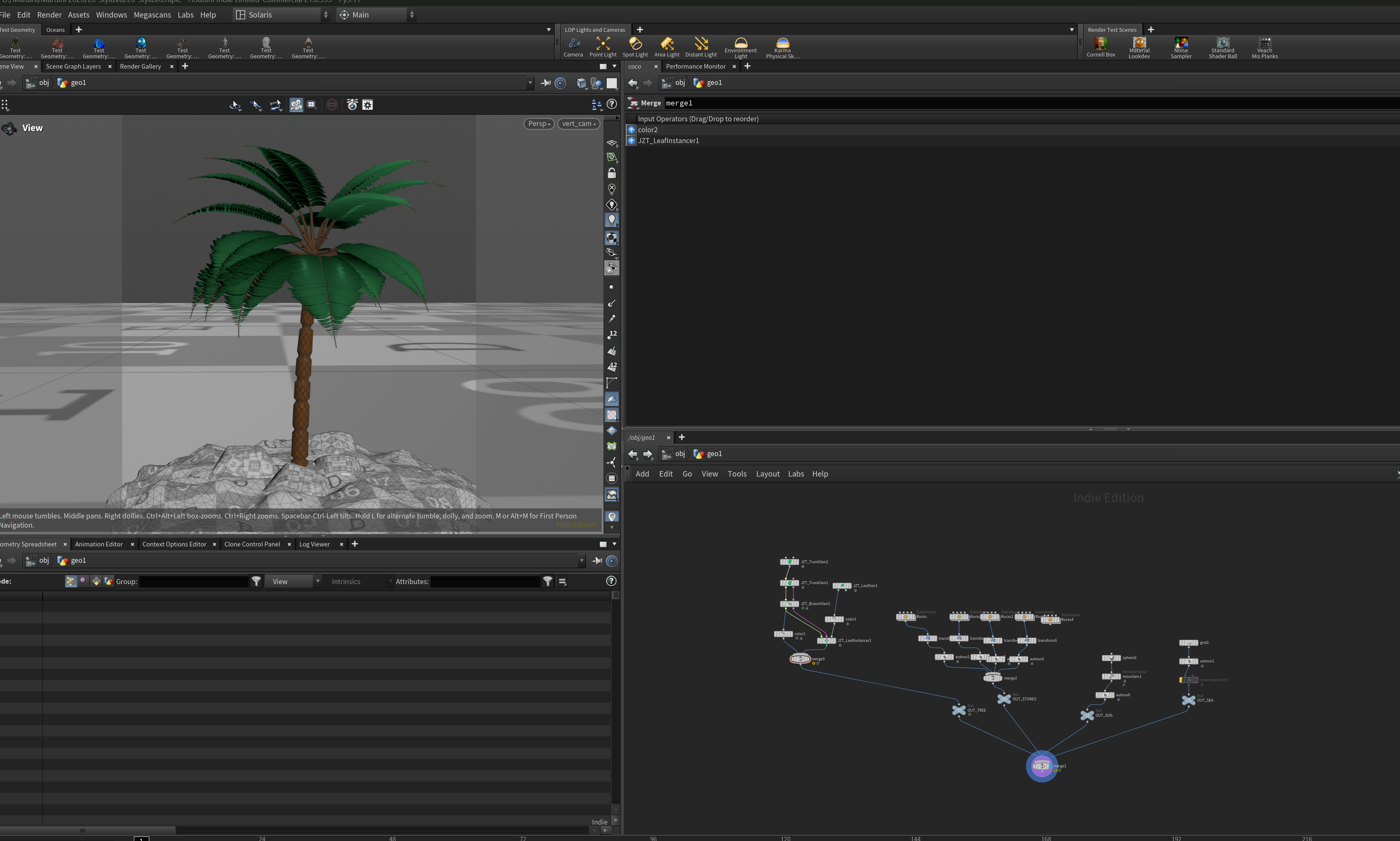Open the Solaris desktop dropdown
The height and width of the screenshot is (841, 1400).
tap(282, 15)
